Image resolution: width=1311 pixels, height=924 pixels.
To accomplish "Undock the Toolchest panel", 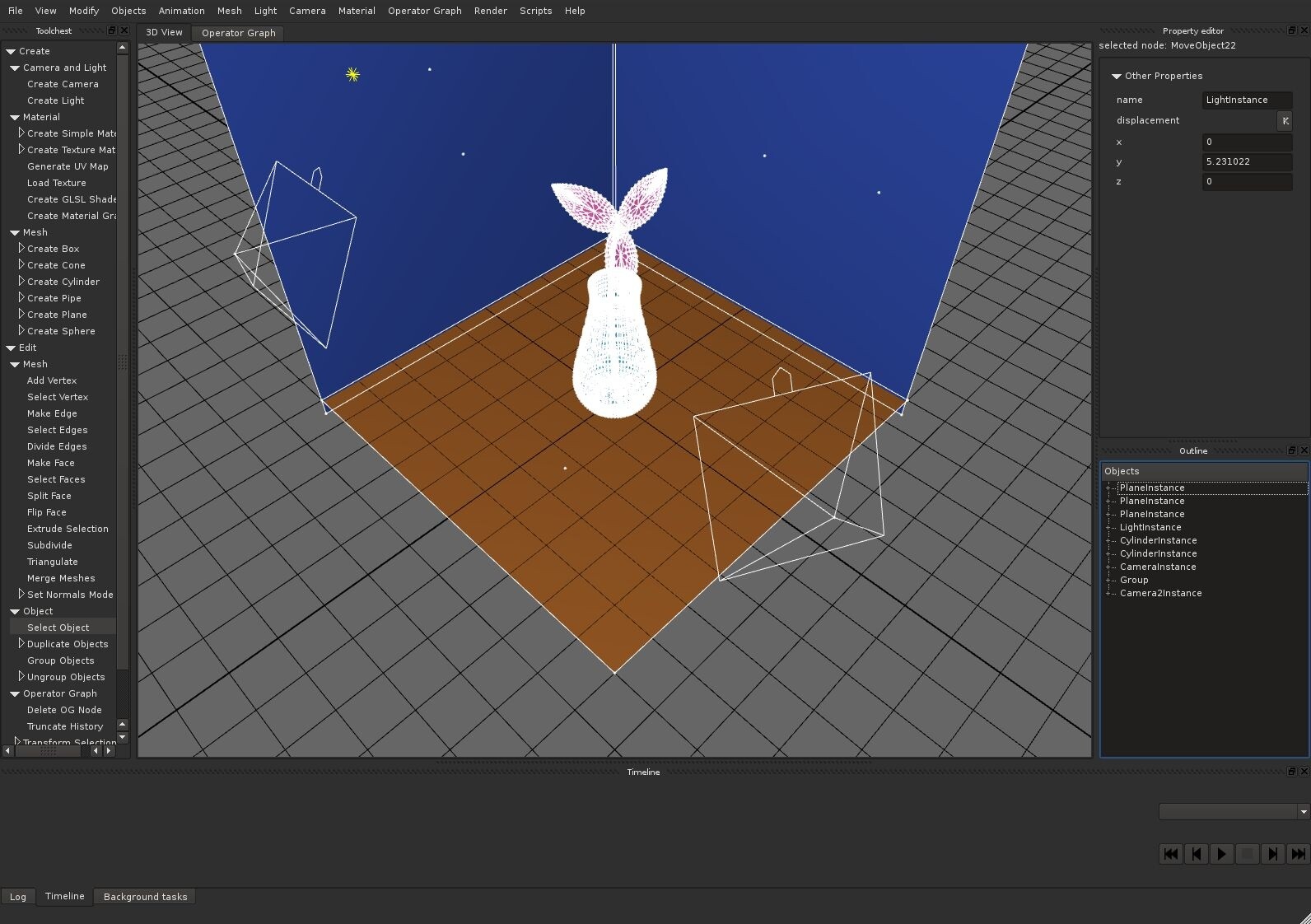I will pyautogui.click(x=112, y=30).
